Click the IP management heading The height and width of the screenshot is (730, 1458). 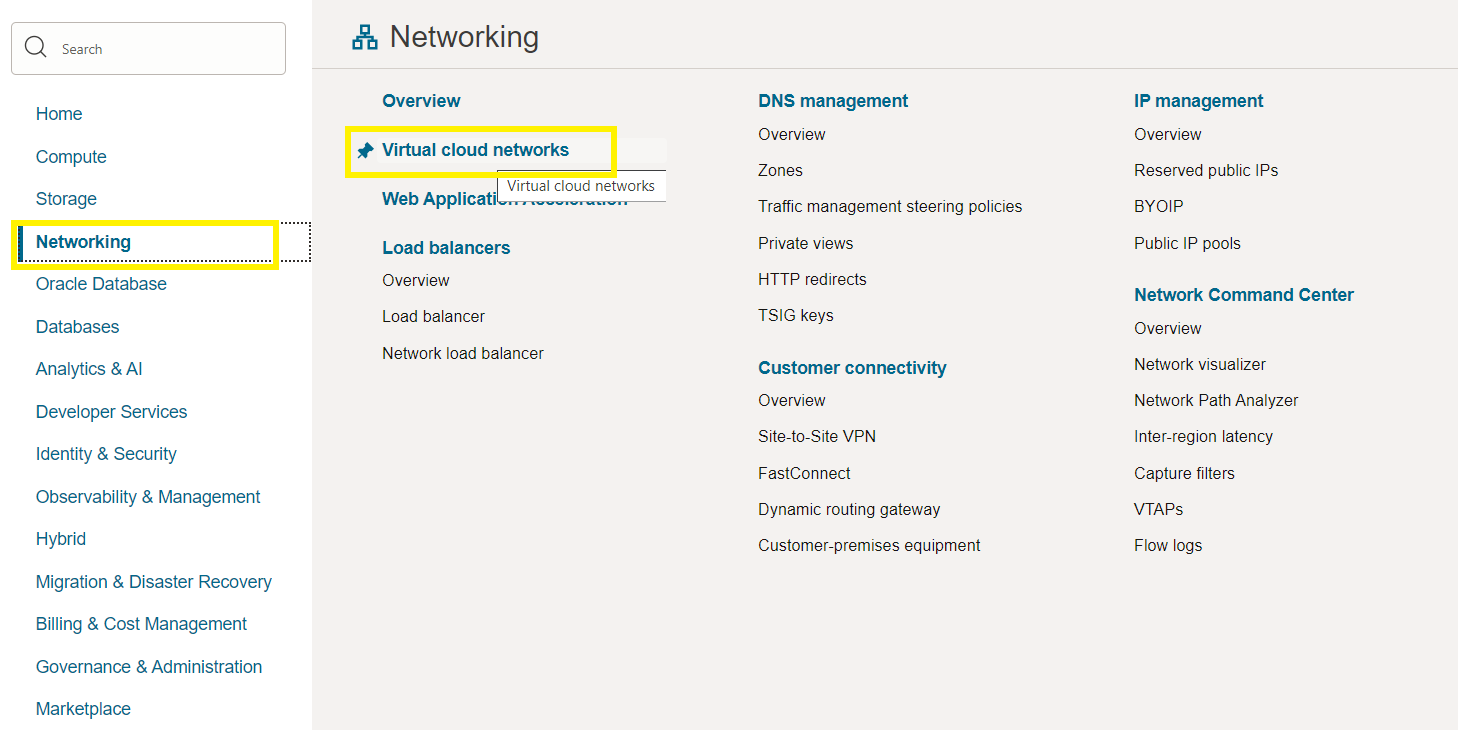[1199, 101]
